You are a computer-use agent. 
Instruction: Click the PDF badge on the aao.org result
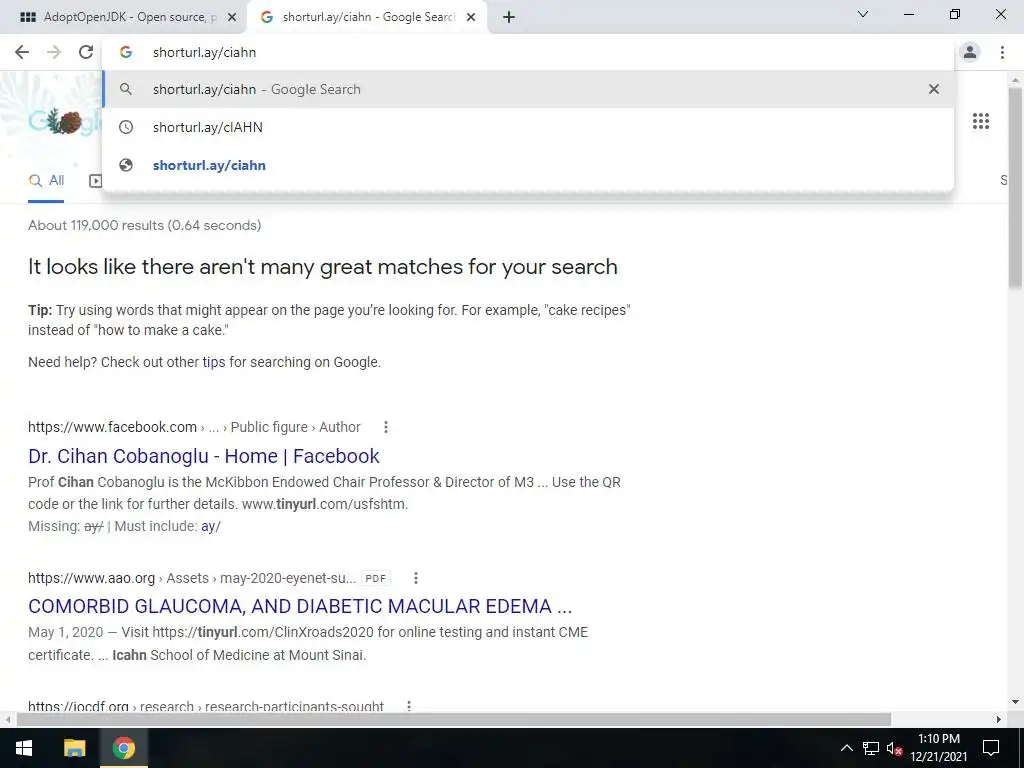click(376, 578)
